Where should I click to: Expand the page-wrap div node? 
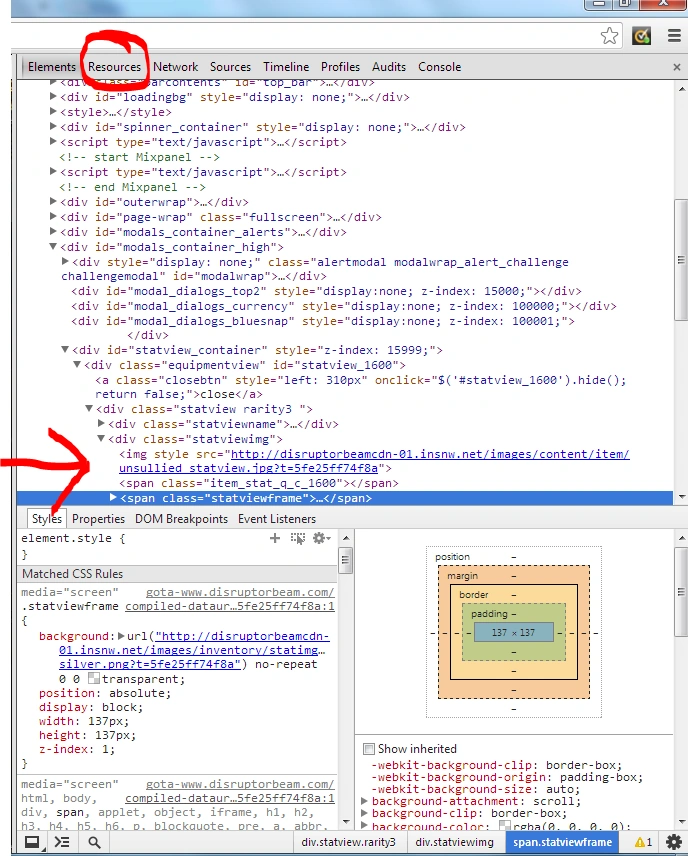pos(54,216)
